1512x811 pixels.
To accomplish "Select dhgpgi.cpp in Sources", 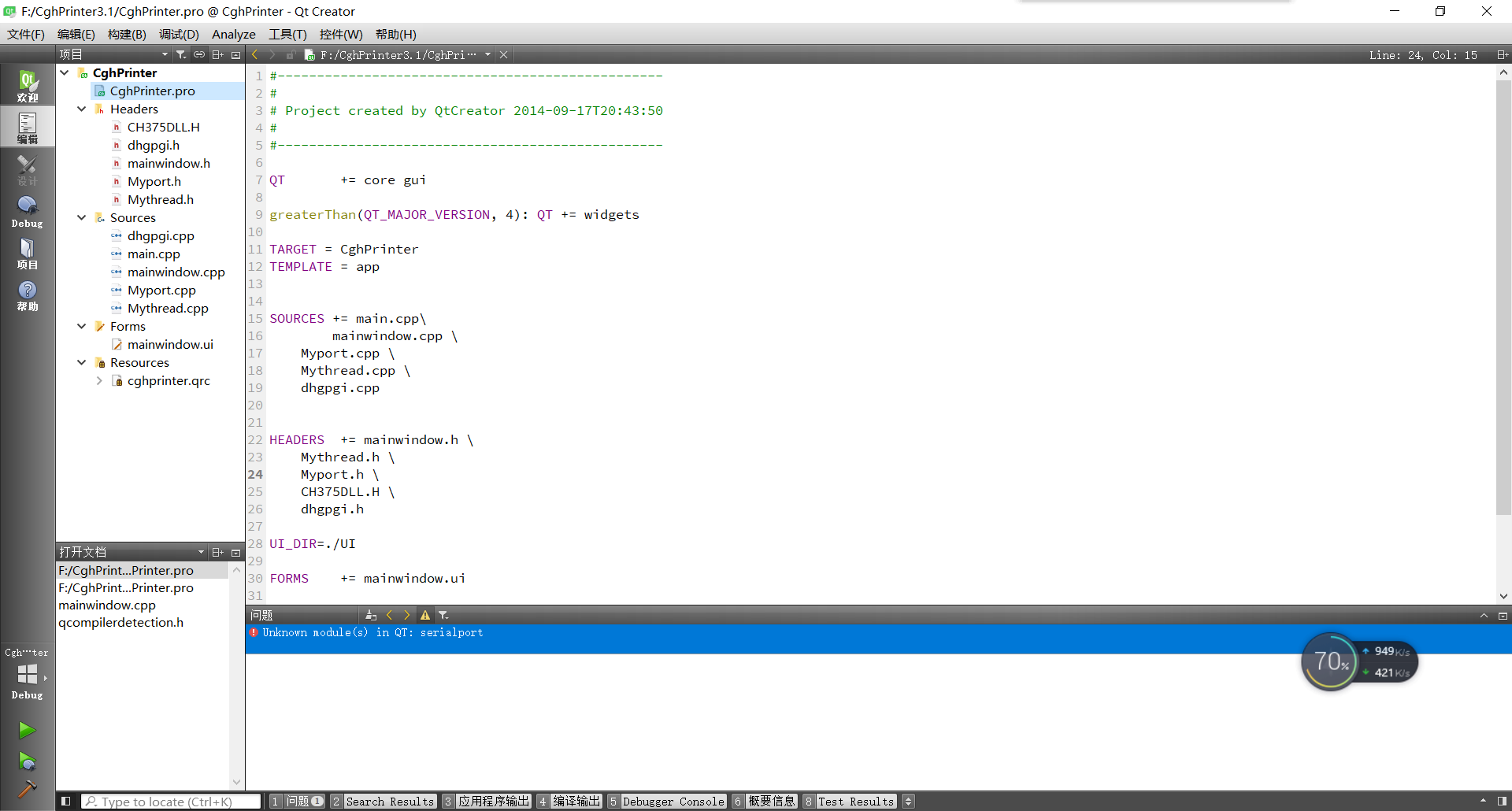I will pyautogui.click(x=161, y=235).
